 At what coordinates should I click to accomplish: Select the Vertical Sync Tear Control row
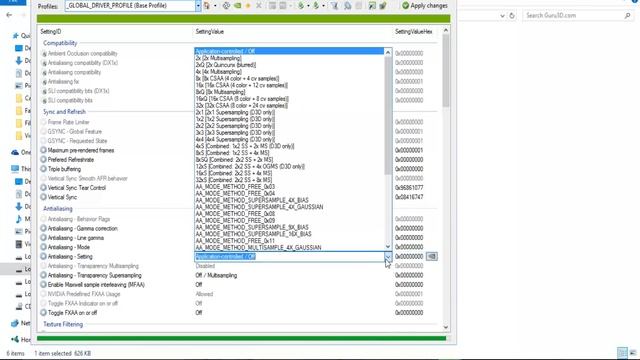click(x=239, y=188)
